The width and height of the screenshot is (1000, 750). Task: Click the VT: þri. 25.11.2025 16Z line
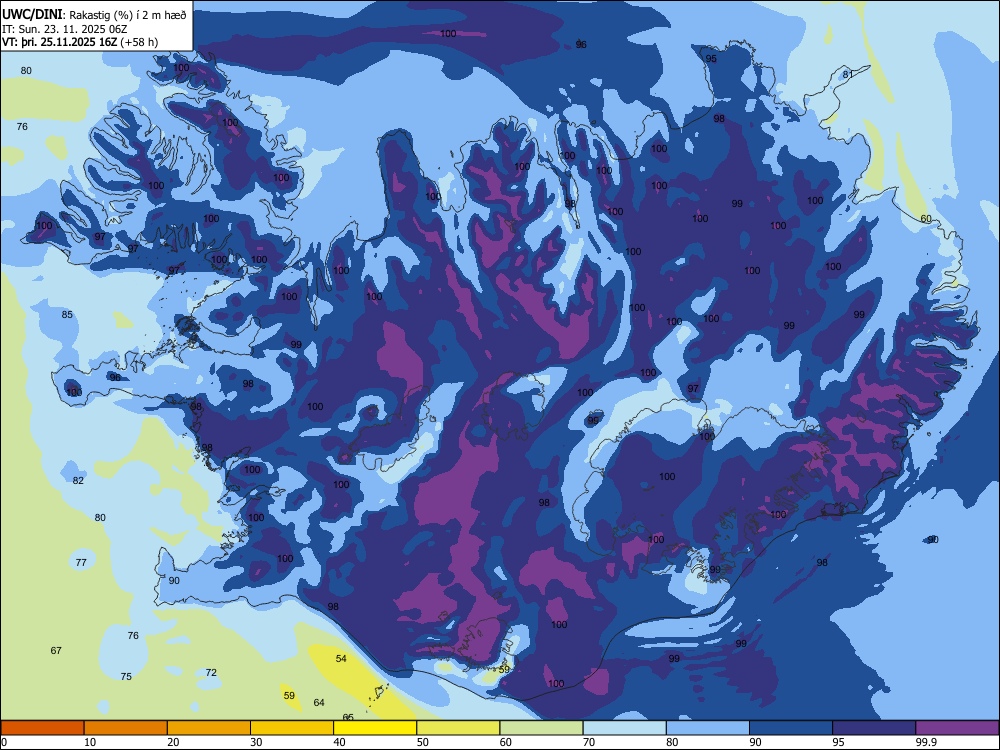pos(80,42)
